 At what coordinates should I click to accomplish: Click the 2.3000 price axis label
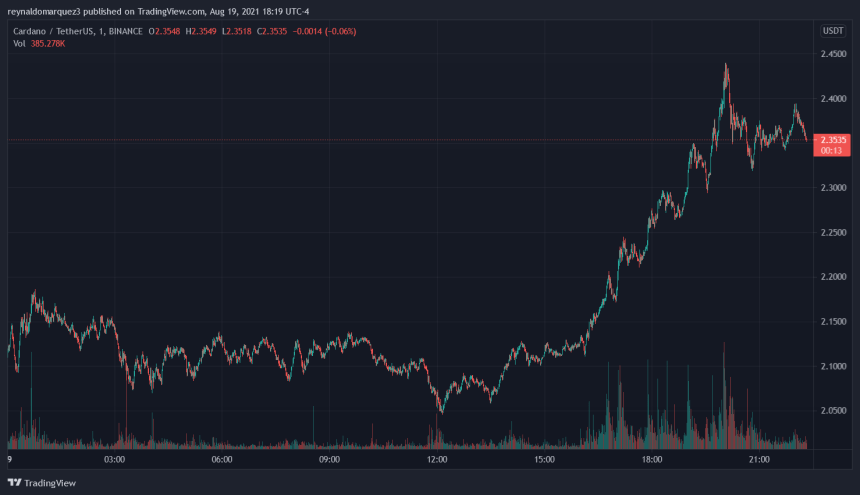(833, 188)
